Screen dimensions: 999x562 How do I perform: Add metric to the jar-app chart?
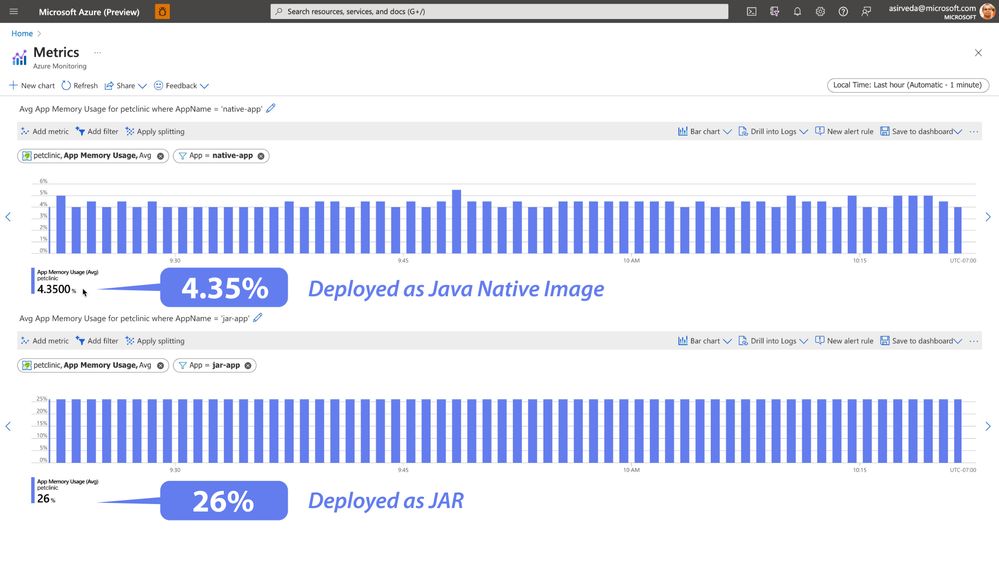(x=44, y=341)
